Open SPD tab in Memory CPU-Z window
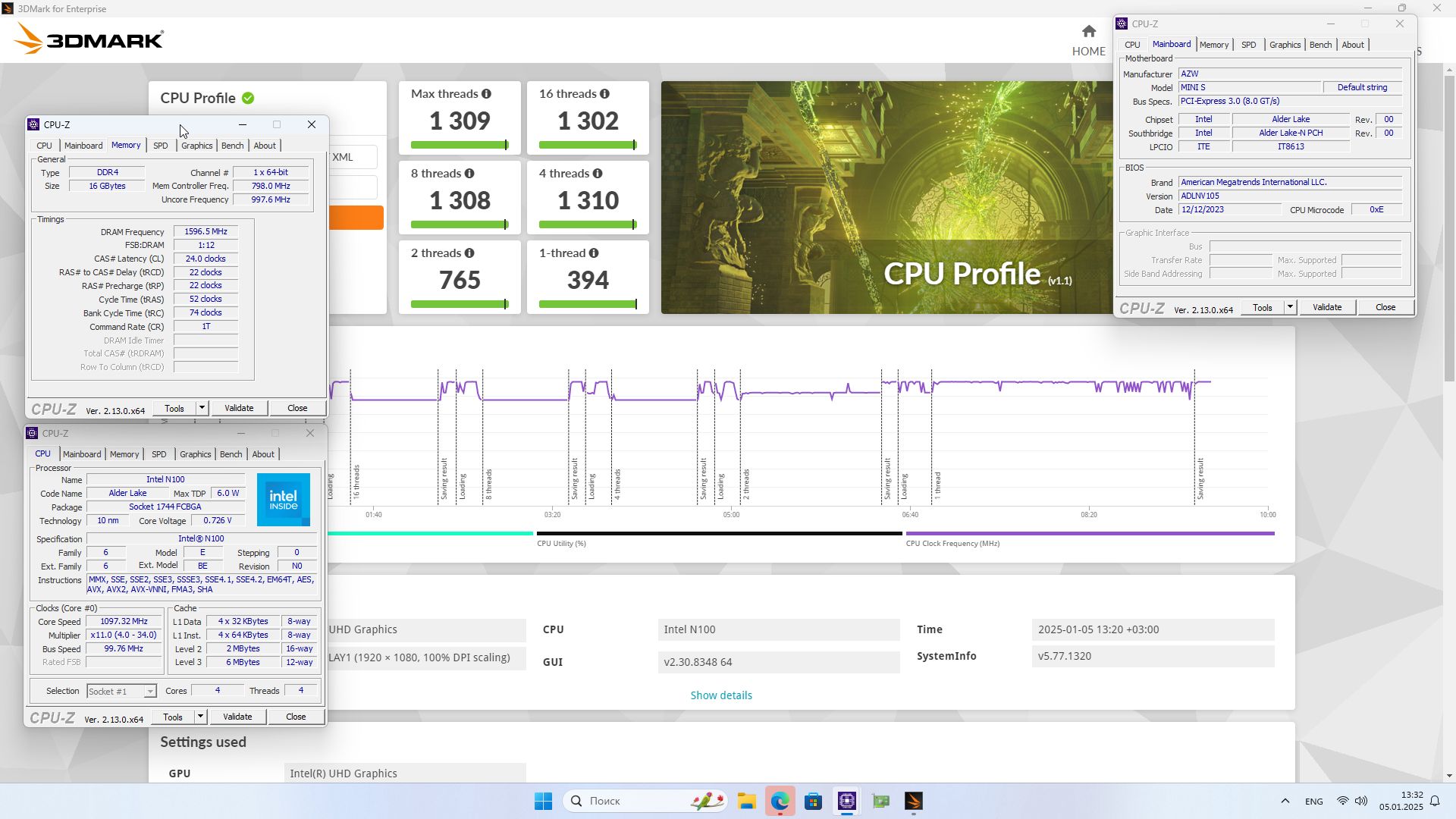Image resolution: width=1456 pixels, height=819 pixels. [160, 146]
